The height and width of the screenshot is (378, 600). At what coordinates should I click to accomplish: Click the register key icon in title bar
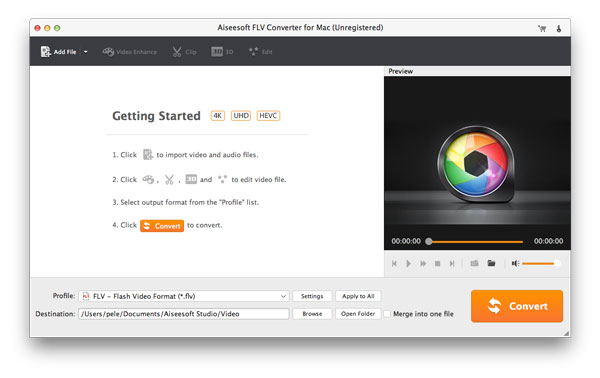click(x=559, y=28)
